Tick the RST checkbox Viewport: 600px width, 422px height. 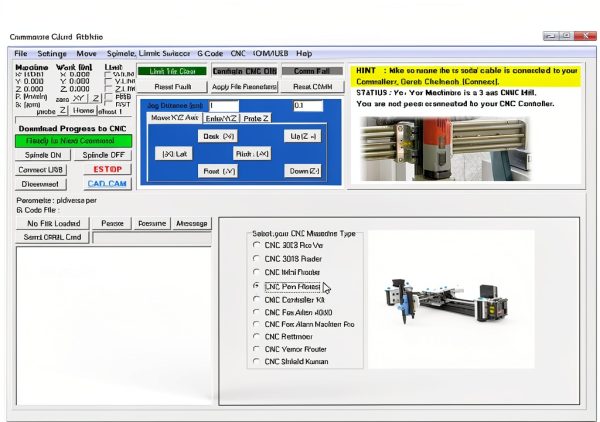[109, 104]
